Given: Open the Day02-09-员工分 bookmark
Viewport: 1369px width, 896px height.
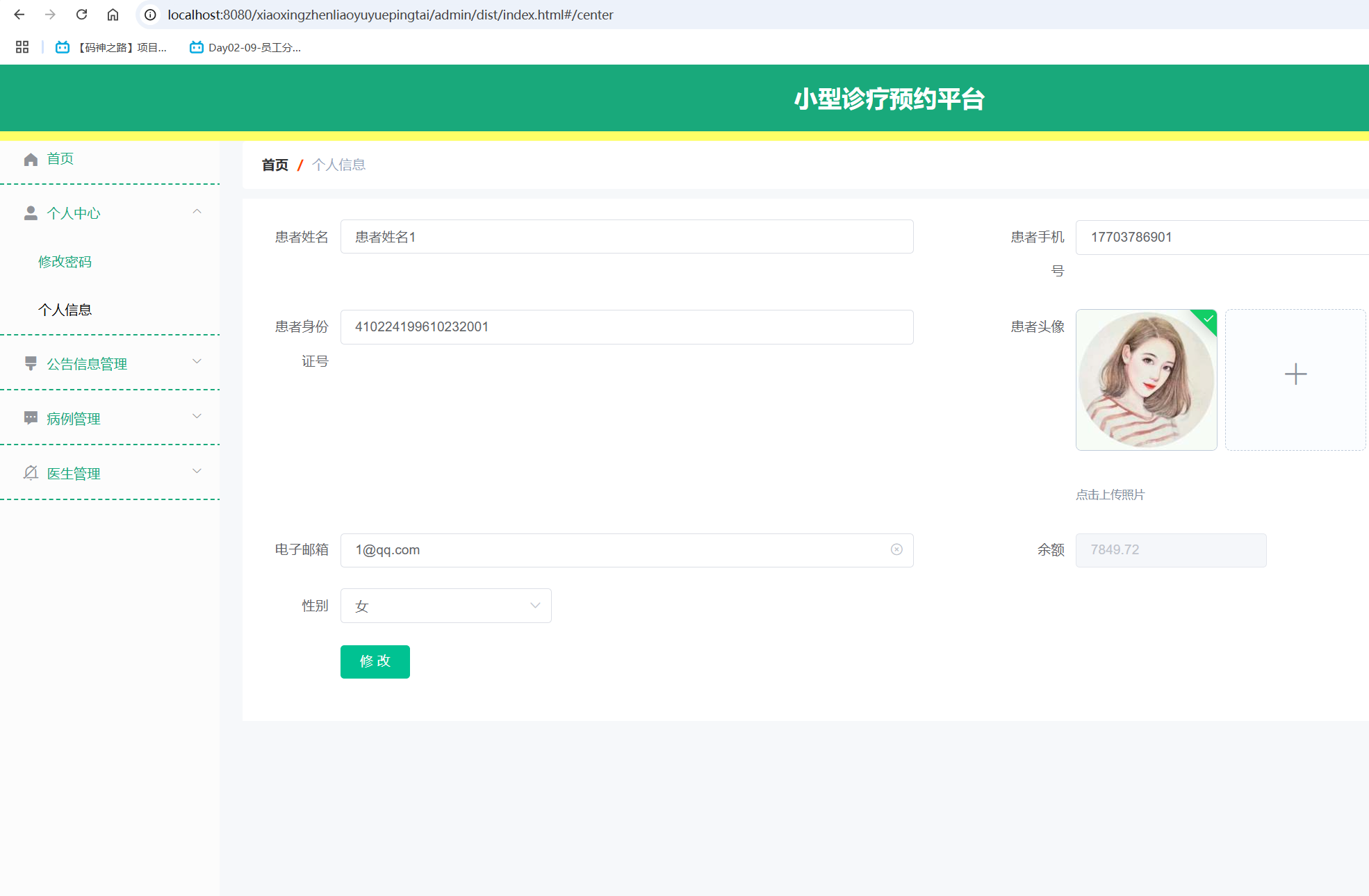Looking at the screenshot, I should (x=245, y=47).
